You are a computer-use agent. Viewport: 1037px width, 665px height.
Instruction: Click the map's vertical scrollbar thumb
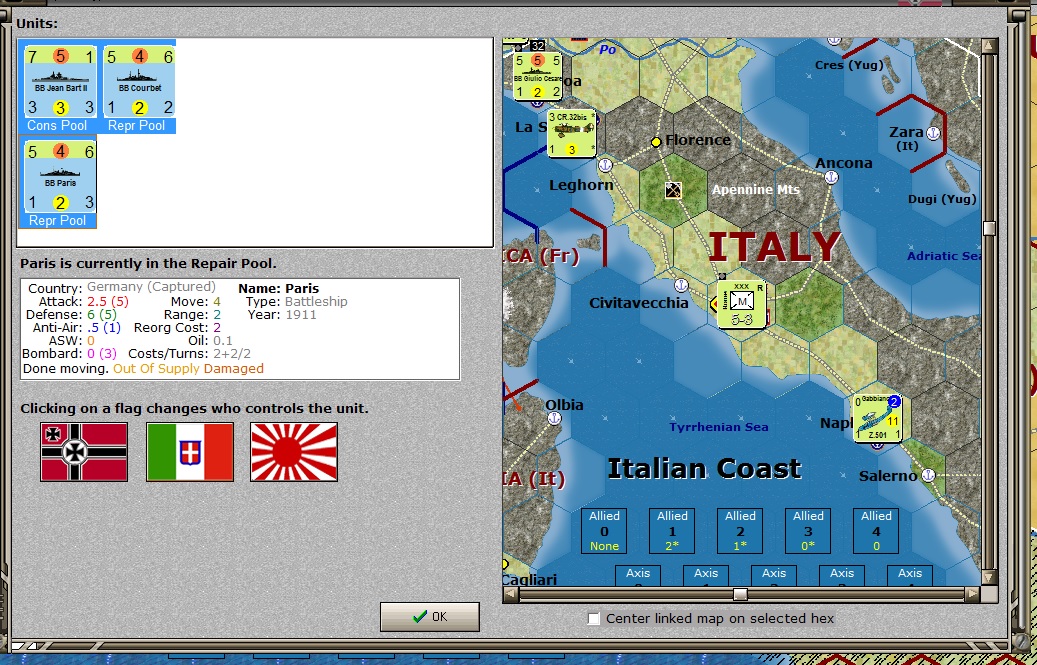click(989, 228)
